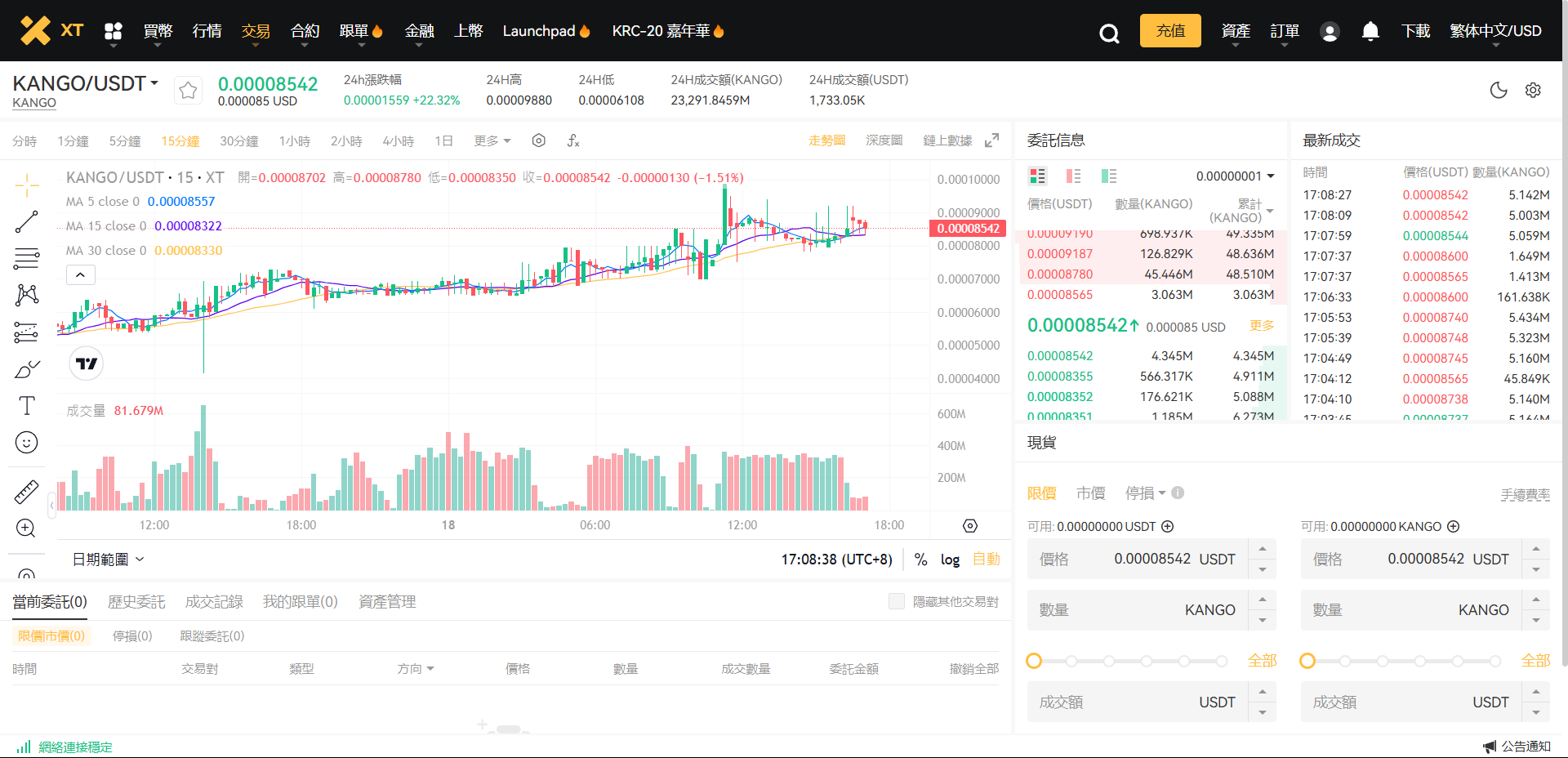
Task: Add KANGO/USDT to favorites star
Action: (x=188, y=90)
